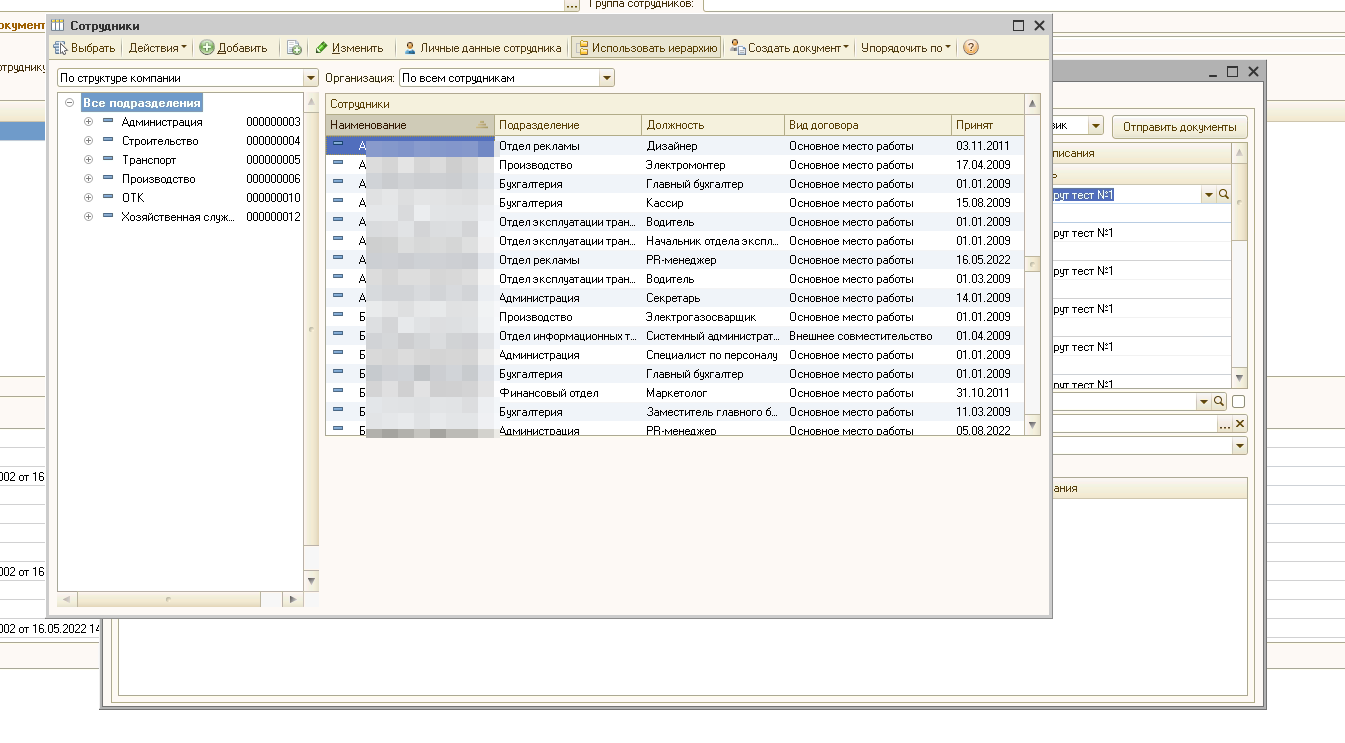Click Принят column header
The height and width of the screenshot is (743, 1345).
(x=988, y=125)
